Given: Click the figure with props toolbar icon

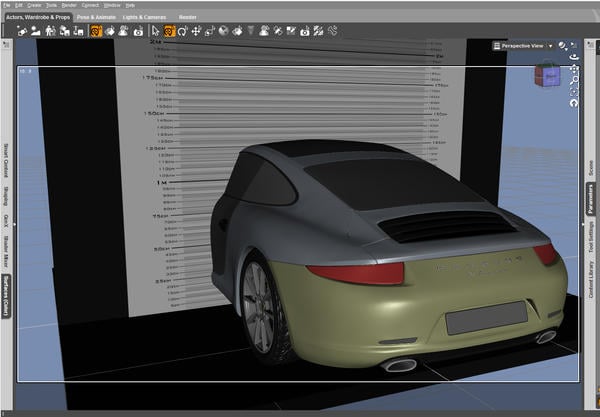Looking at the screenshot, I should 64,31.
